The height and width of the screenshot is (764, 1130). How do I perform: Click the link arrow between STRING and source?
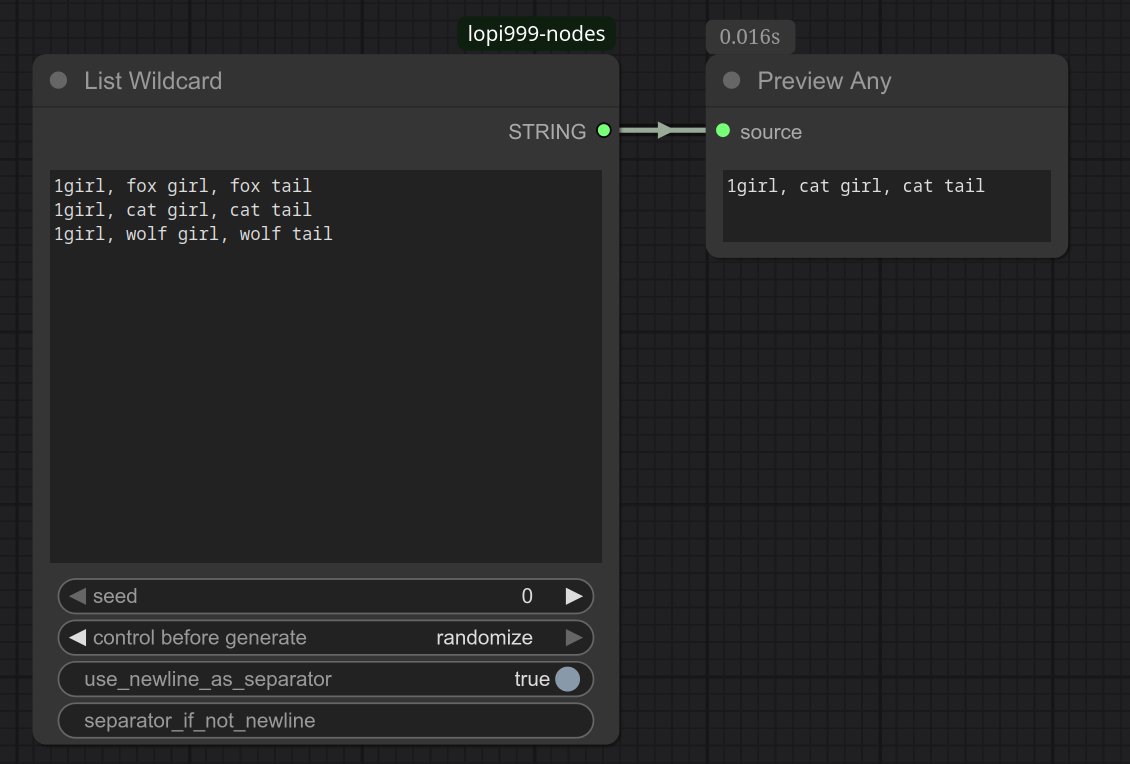[663, 130]
